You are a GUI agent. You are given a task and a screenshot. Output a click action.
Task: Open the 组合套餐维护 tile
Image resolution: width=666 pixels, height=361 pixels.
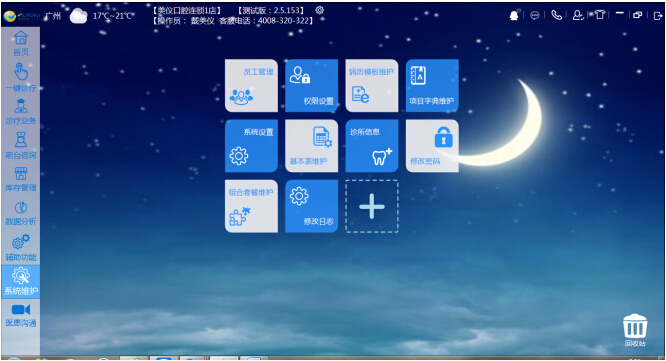(251, 206)
